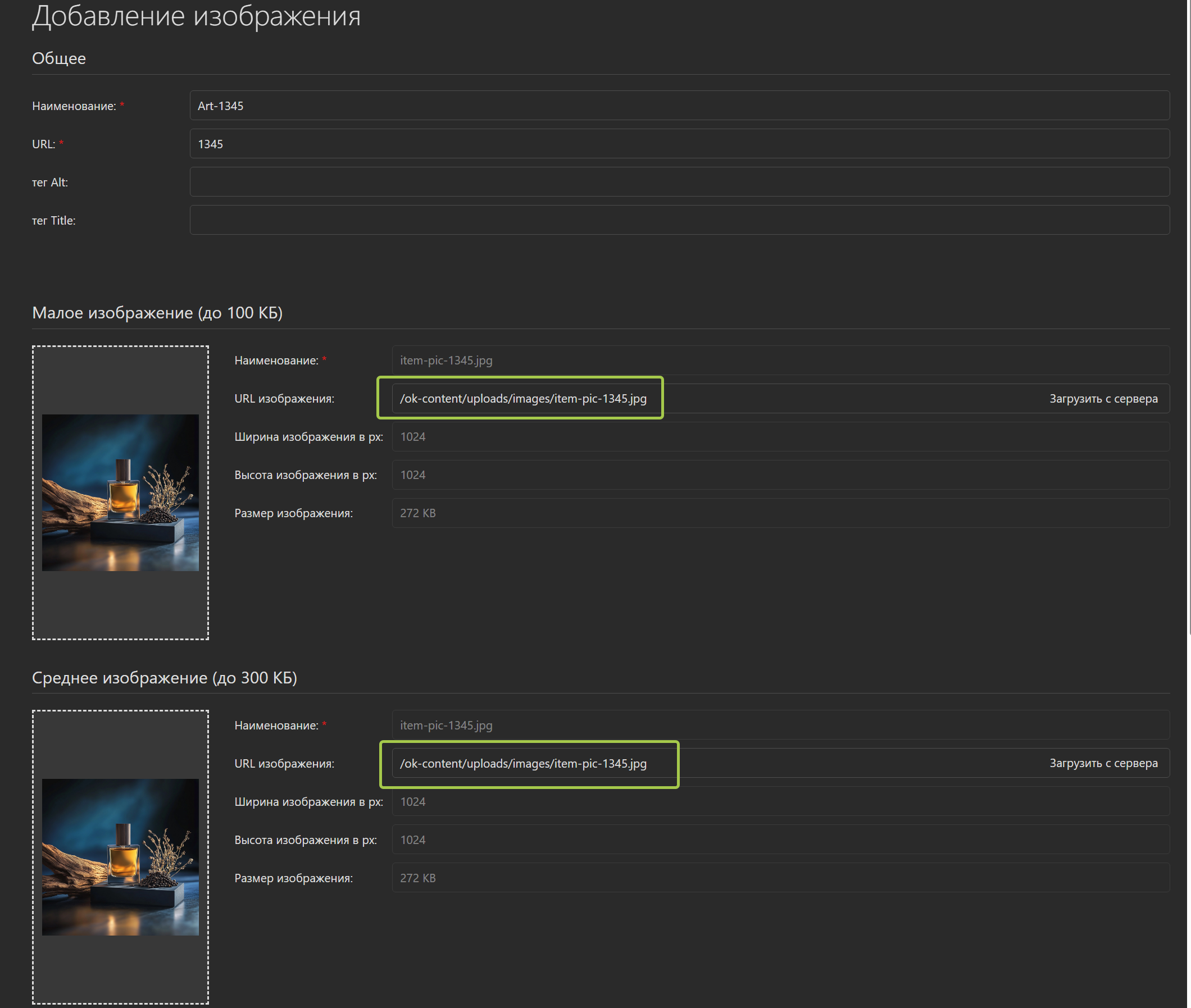Click medium image height field 1024
Viewport: 1191px width, 1008px height.
click(x=780, y=840)
